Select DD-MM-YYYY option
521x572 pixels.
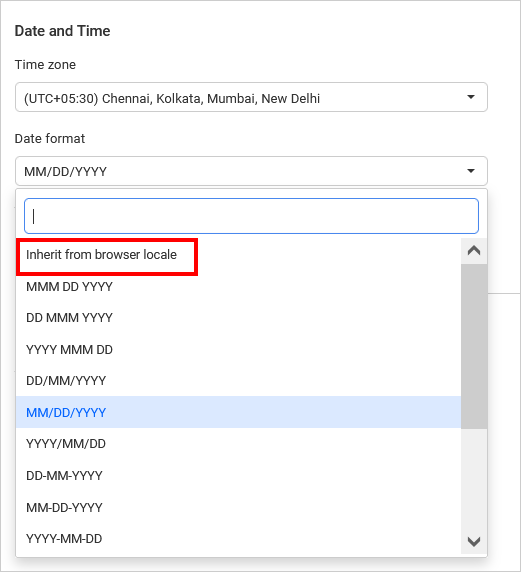(238, 476)
